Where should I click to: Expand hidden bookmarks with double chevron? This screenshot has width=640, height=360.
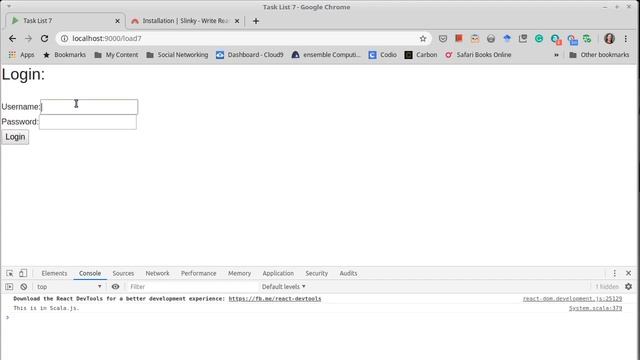coord(556,55)
